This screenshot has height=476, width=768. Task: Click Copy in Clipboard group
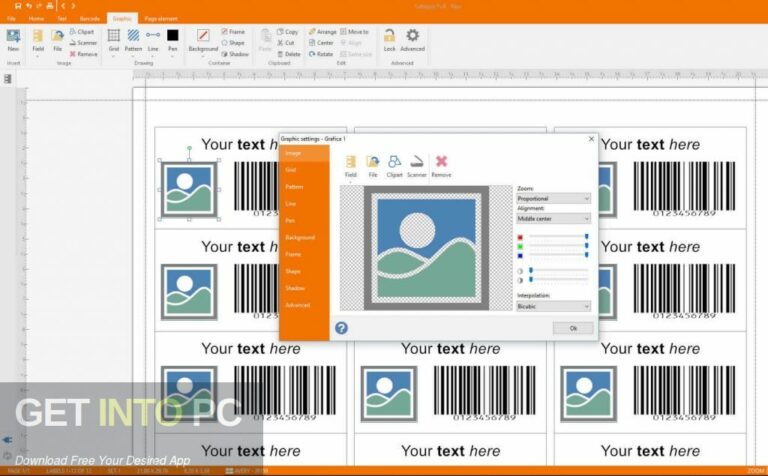click(x=288, y=32)
